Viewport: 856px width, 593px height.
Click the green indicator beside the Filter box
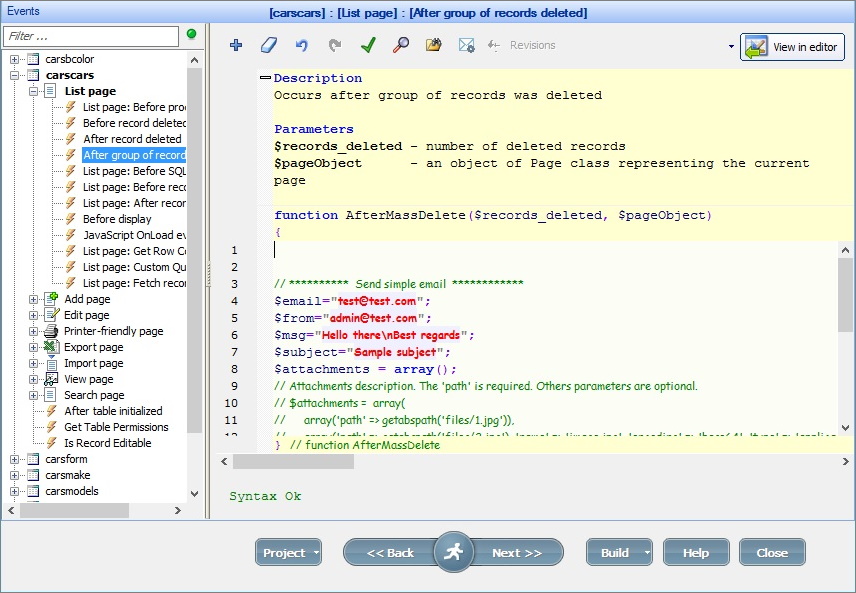pyautogui.click(x=191, y=35)
